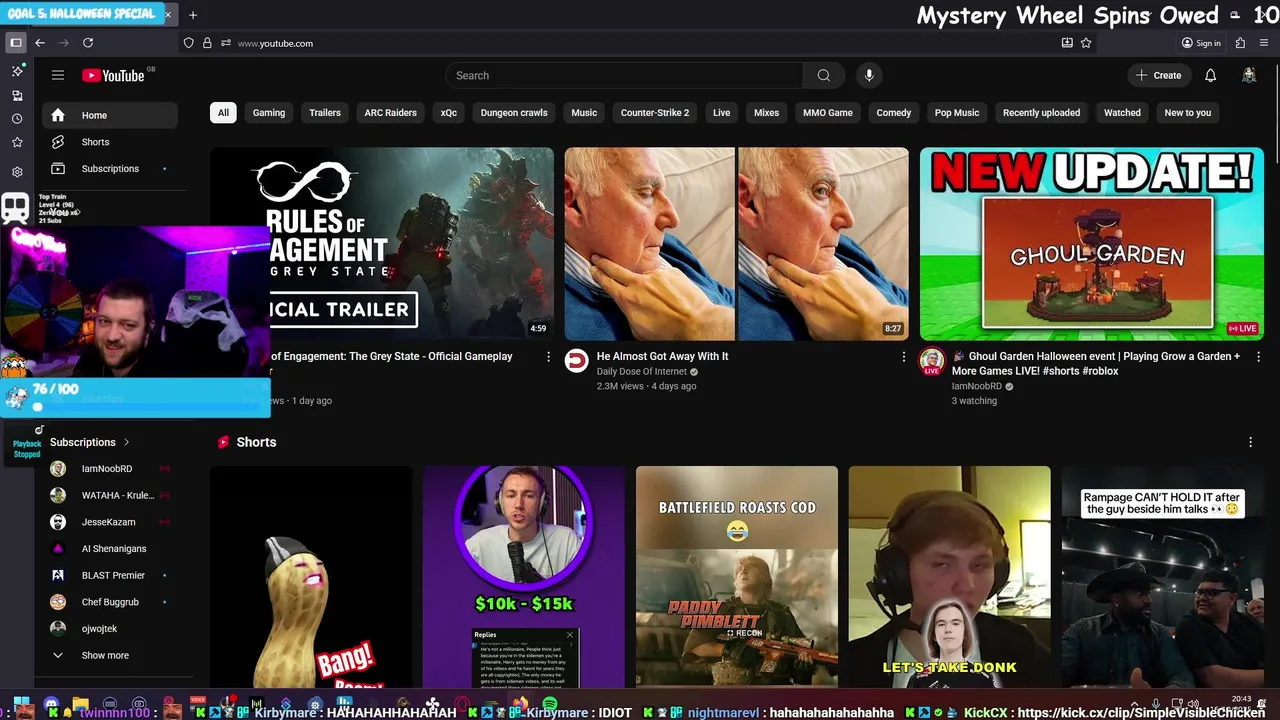Image resolution: width=1280 pixels, height=720 pixels.
Task: Select the Counter-Strike 2 chip
Action: pyautogui.click(x=655, y=113)
